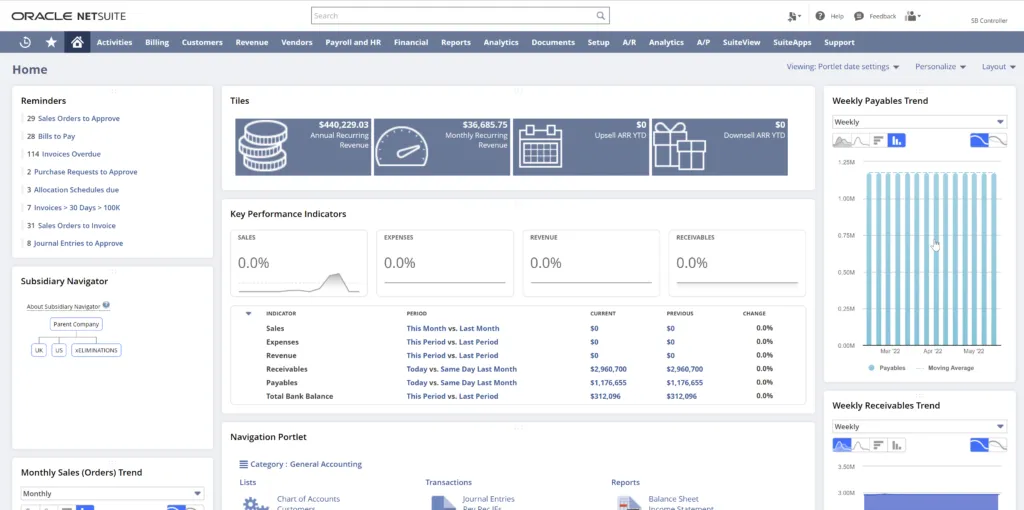The width and height of the screenshot is (1024, 510).
Task: Open Journal Entries transactions link
Action: coord(488,499)
